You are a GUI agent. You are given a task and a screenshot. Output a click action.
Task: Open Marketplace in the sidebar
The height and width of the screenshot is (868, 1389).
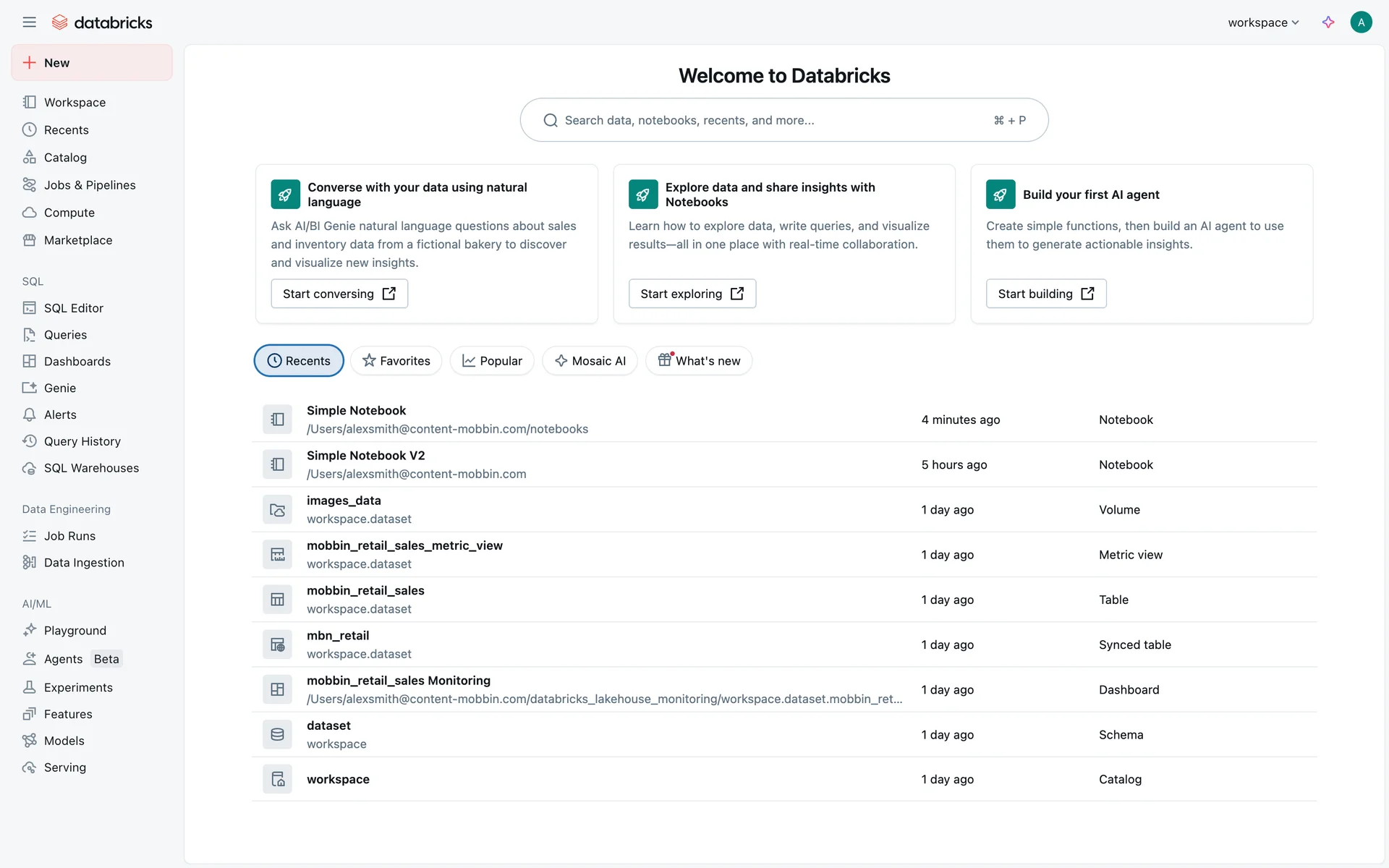(x=78, y=240)
